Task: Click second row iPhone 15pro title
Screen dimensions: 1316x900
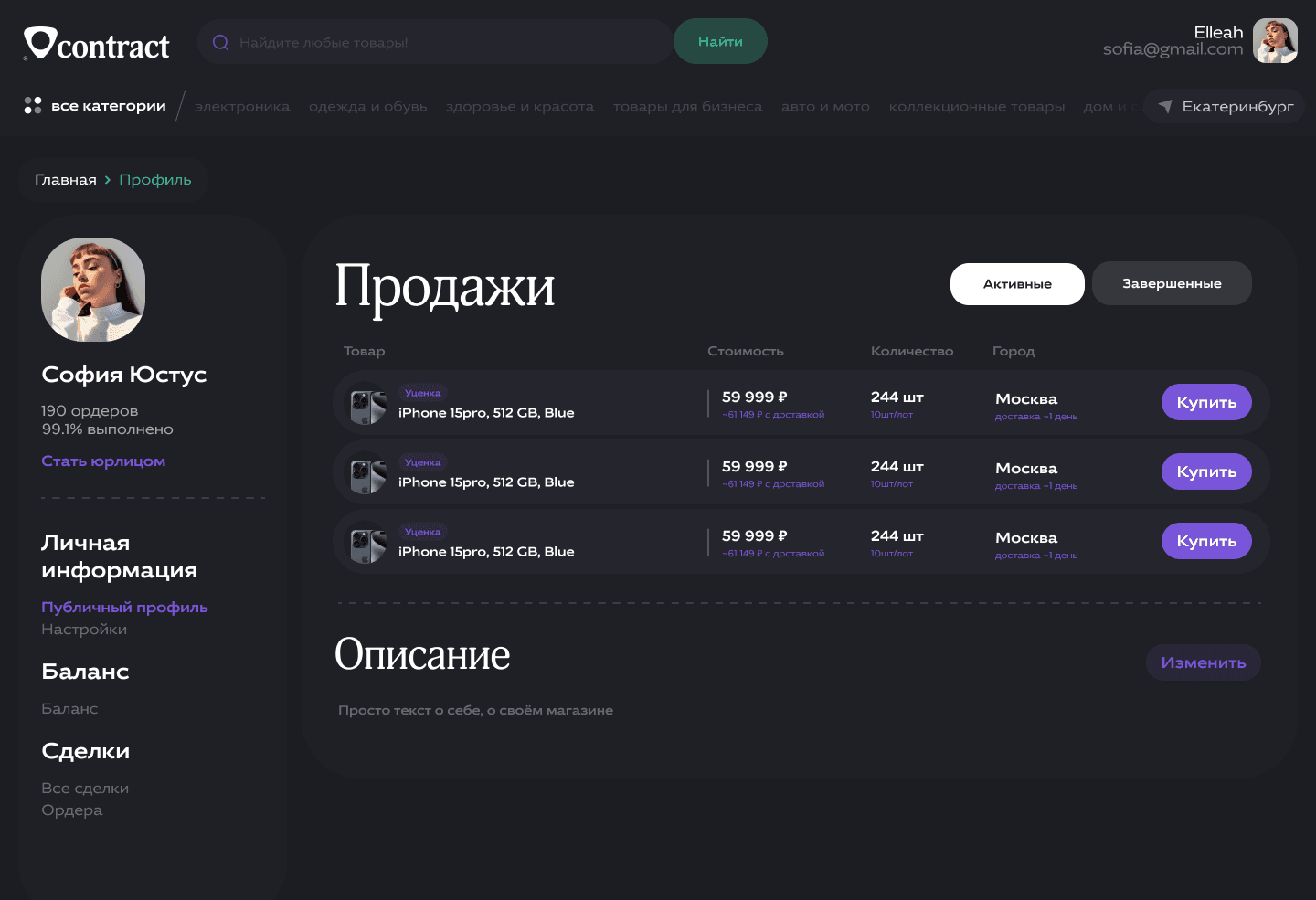Action: tap(486, 482)
